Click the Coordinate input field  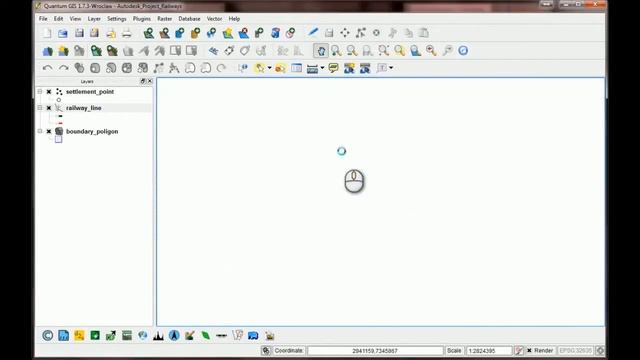375,351
